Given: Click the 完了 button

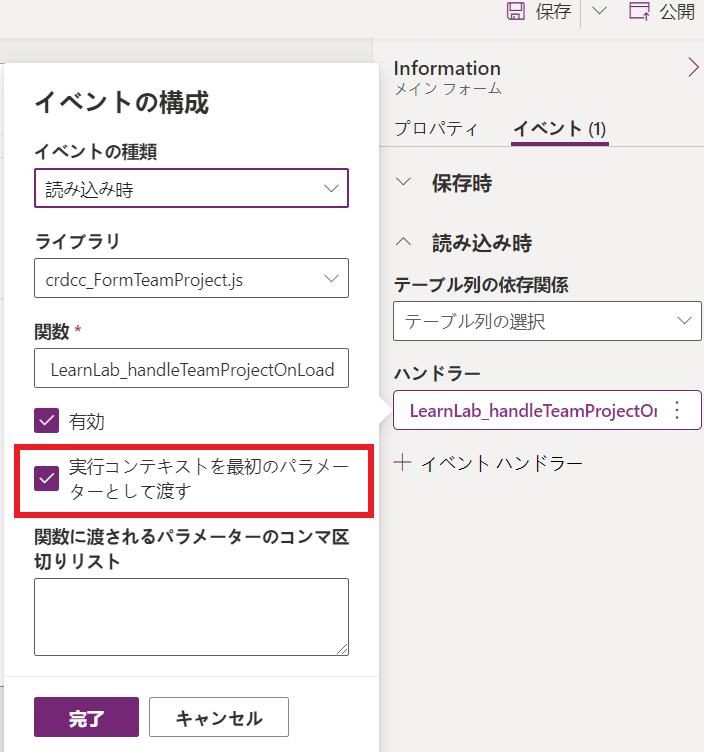Looking at the screenshot, I should click(x=86, y=717).
